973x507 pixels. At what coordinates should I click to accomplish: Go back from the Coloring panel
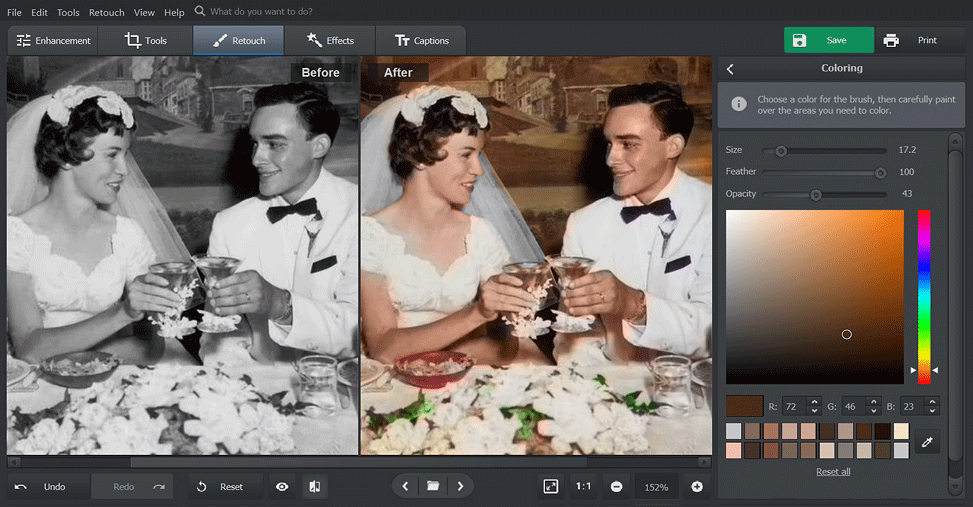(x=730, y=69)
